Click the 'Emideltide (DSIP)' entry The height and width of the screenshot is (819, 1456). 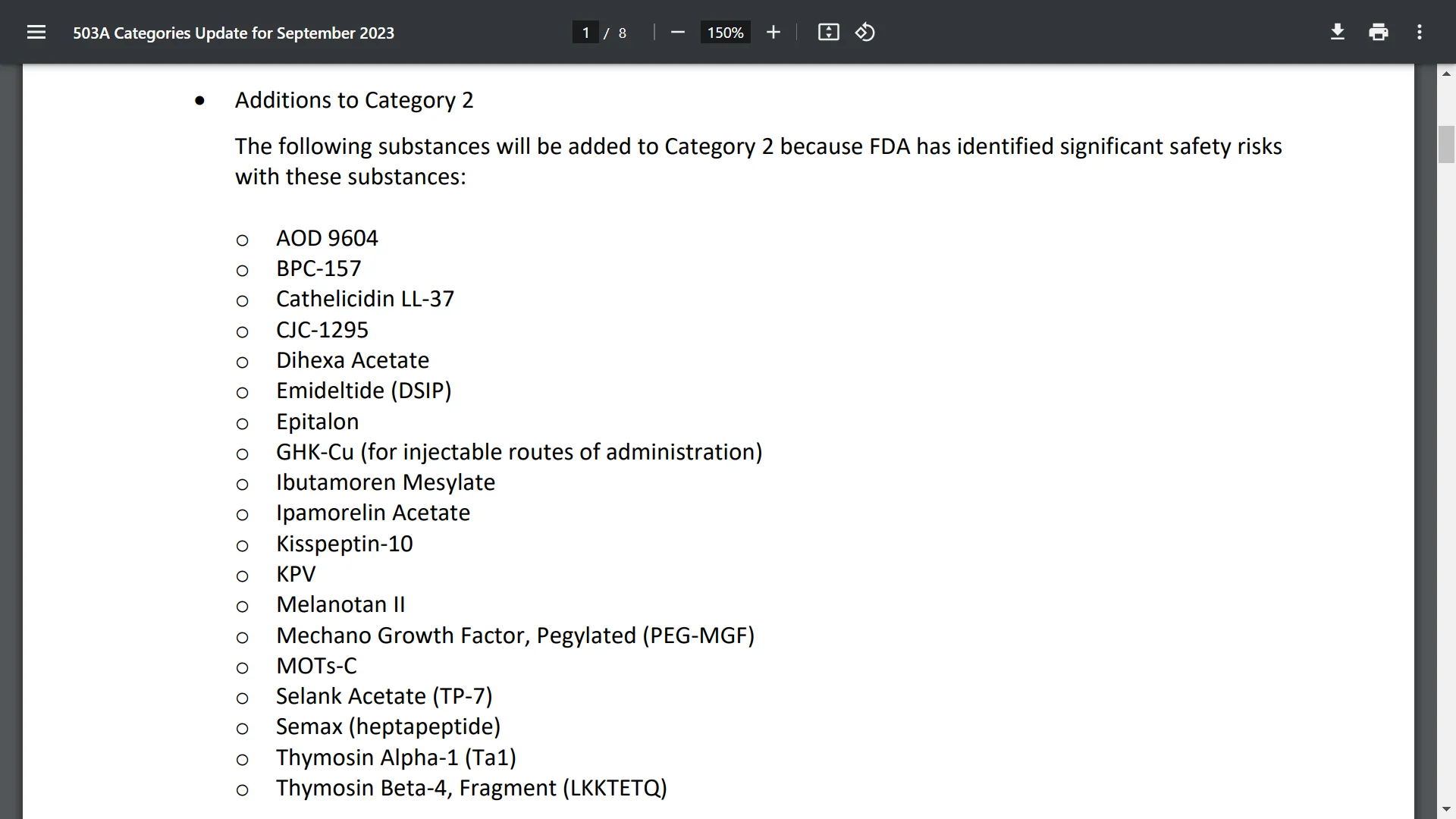(364, 391)
